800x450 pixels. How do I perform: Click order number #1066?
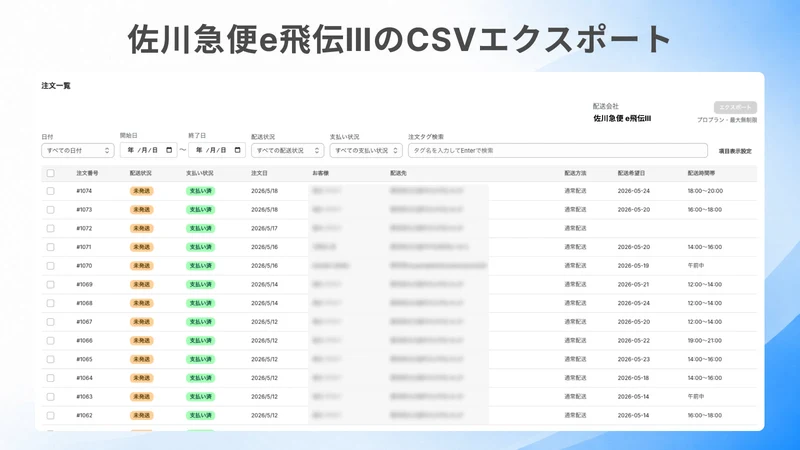tap(84, 340)
